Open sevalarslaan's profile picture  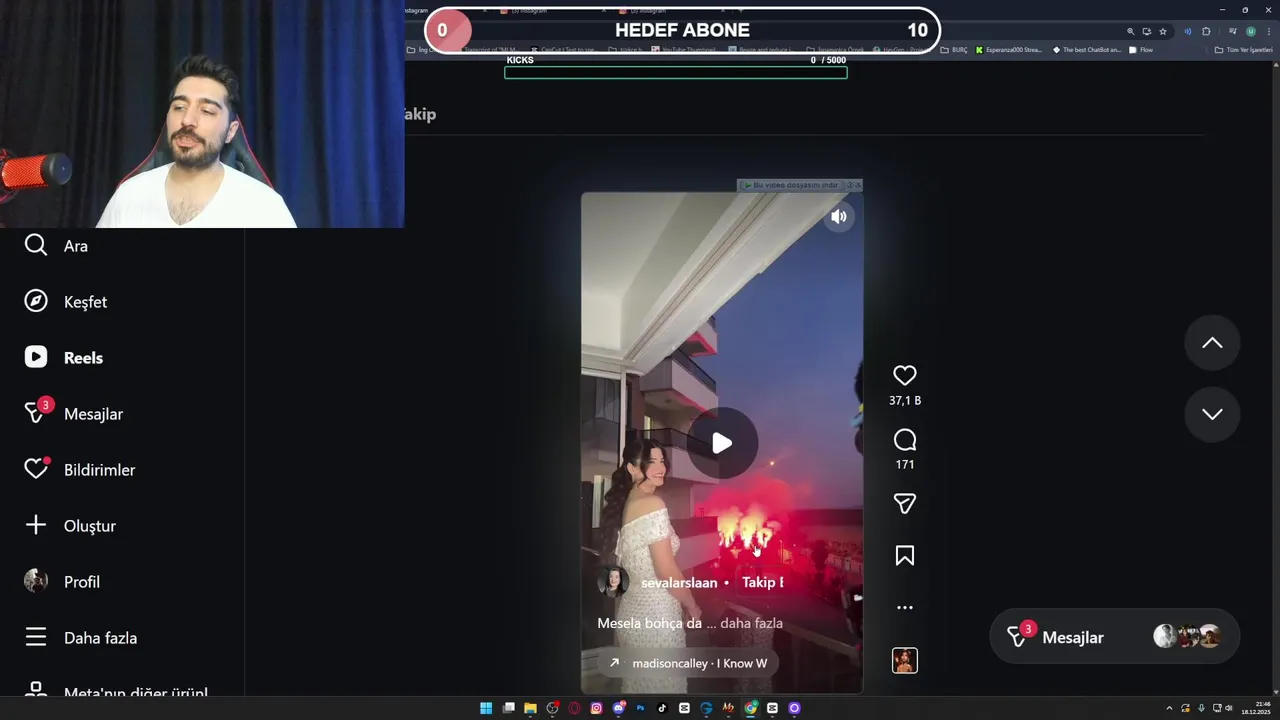(x=613, y=582)
